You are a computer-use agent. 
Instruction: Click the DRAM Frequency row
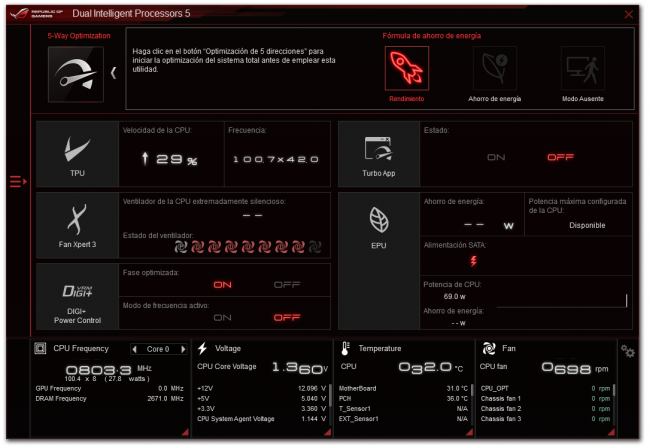(109, 399)
